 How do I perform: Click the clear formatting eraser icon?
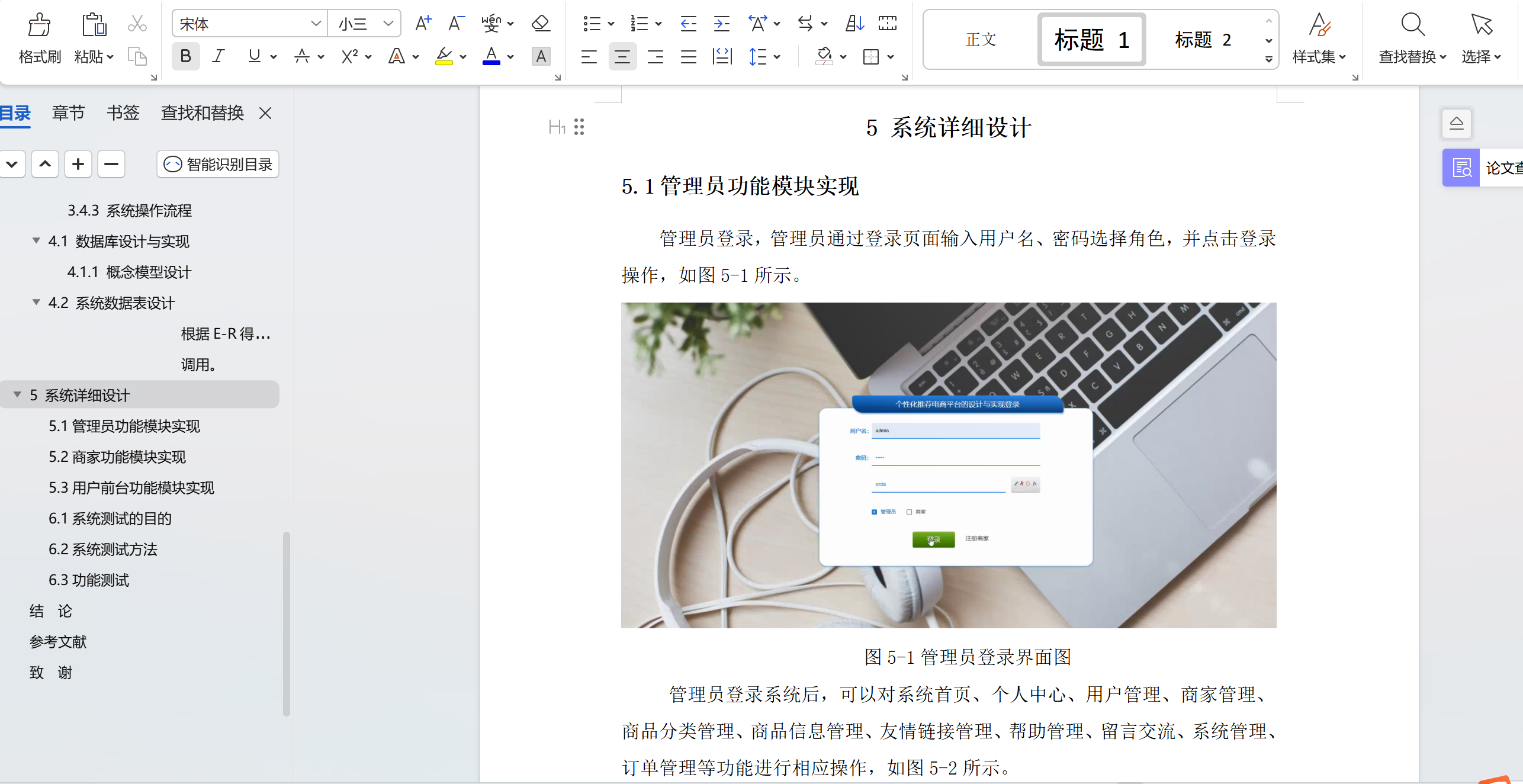click(541, 24)
